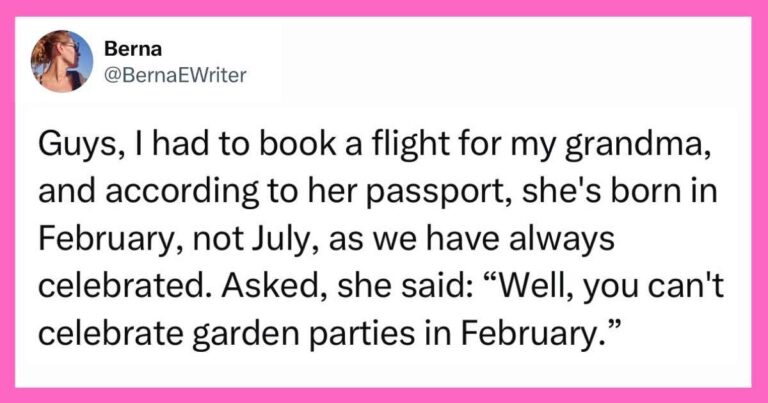Click empty white space right of the handle

500,72
